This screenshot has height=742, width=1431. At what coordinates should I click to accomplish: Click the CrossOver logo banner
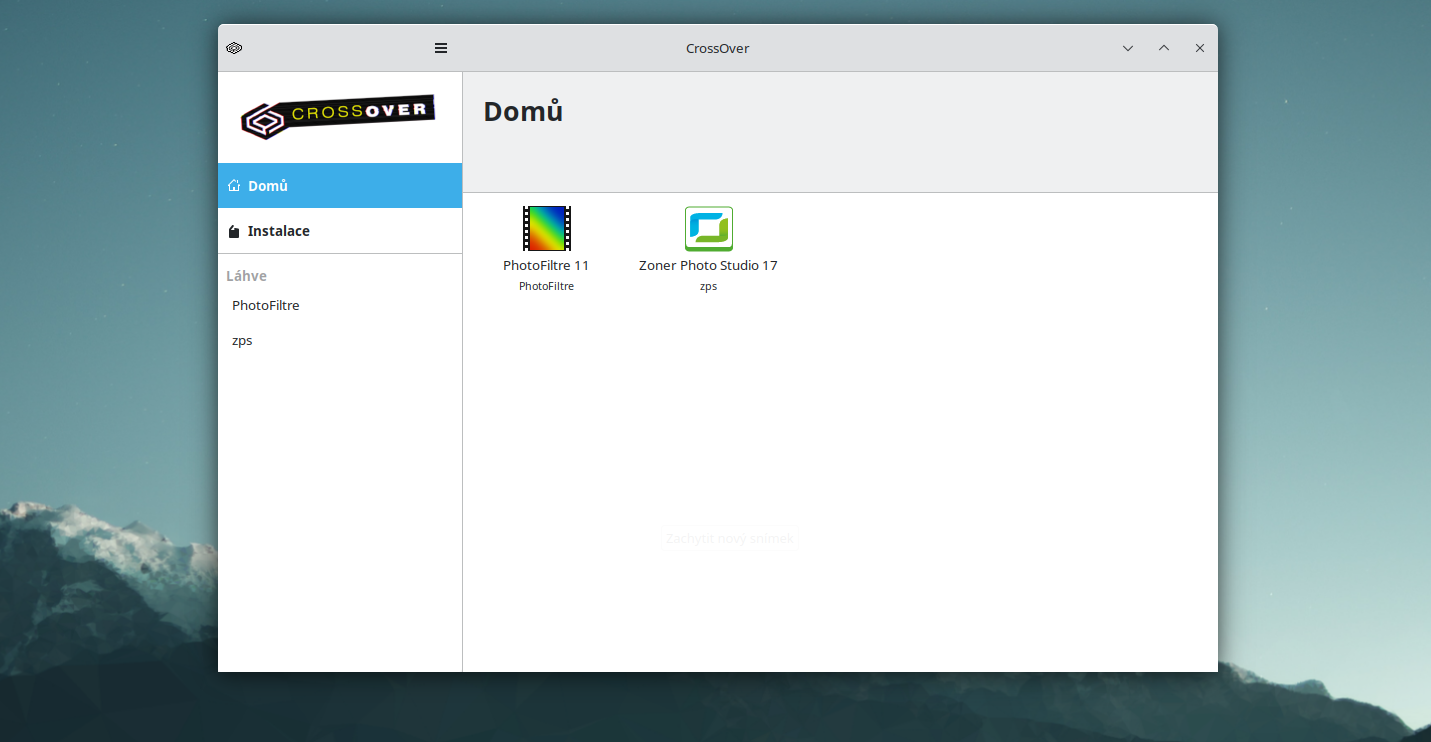click(x=338, y=116)
